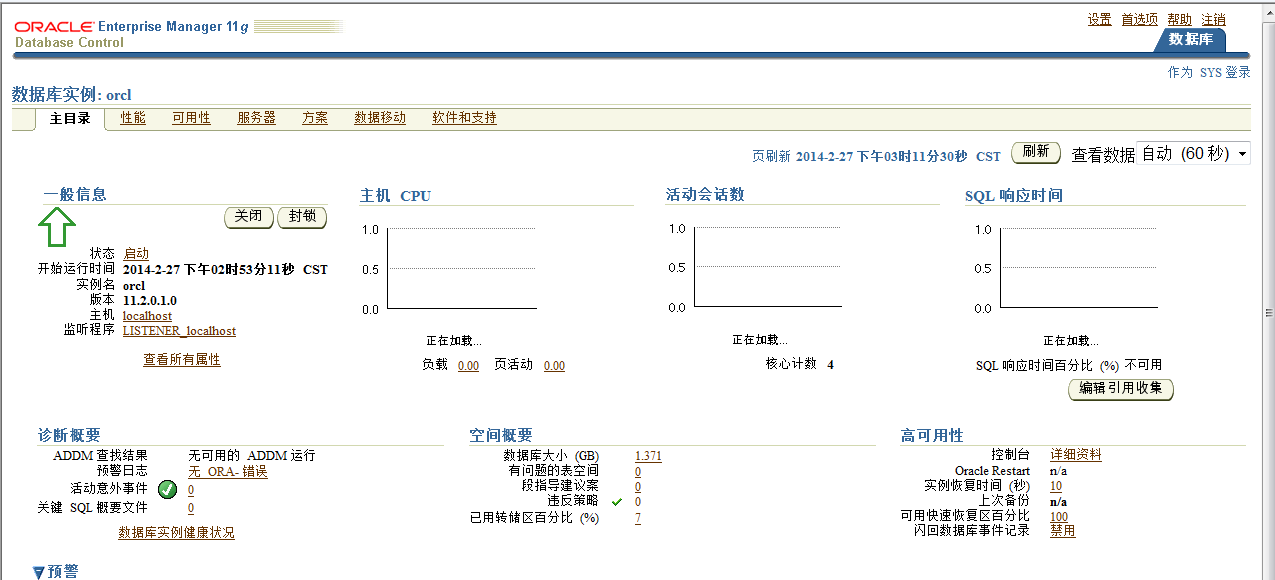The height and width of the screenshot is (580, 1275).
Task: Go to the 数据移动 tab
Action: (380, 118)
